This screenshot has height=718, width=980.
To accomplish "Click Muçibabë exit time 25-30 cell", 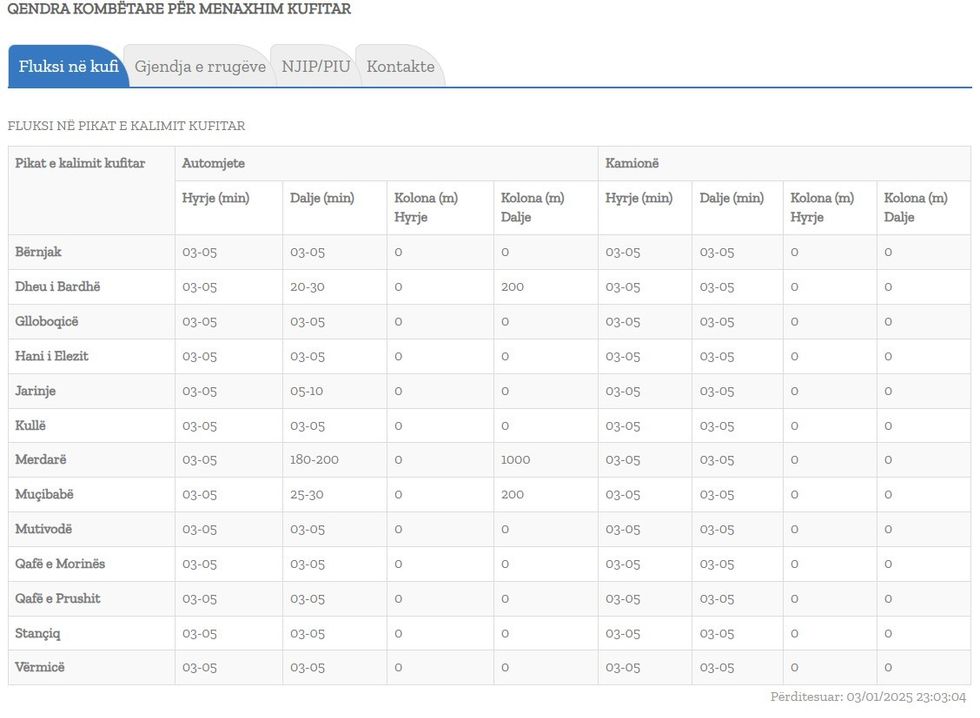I will [307, 495].
